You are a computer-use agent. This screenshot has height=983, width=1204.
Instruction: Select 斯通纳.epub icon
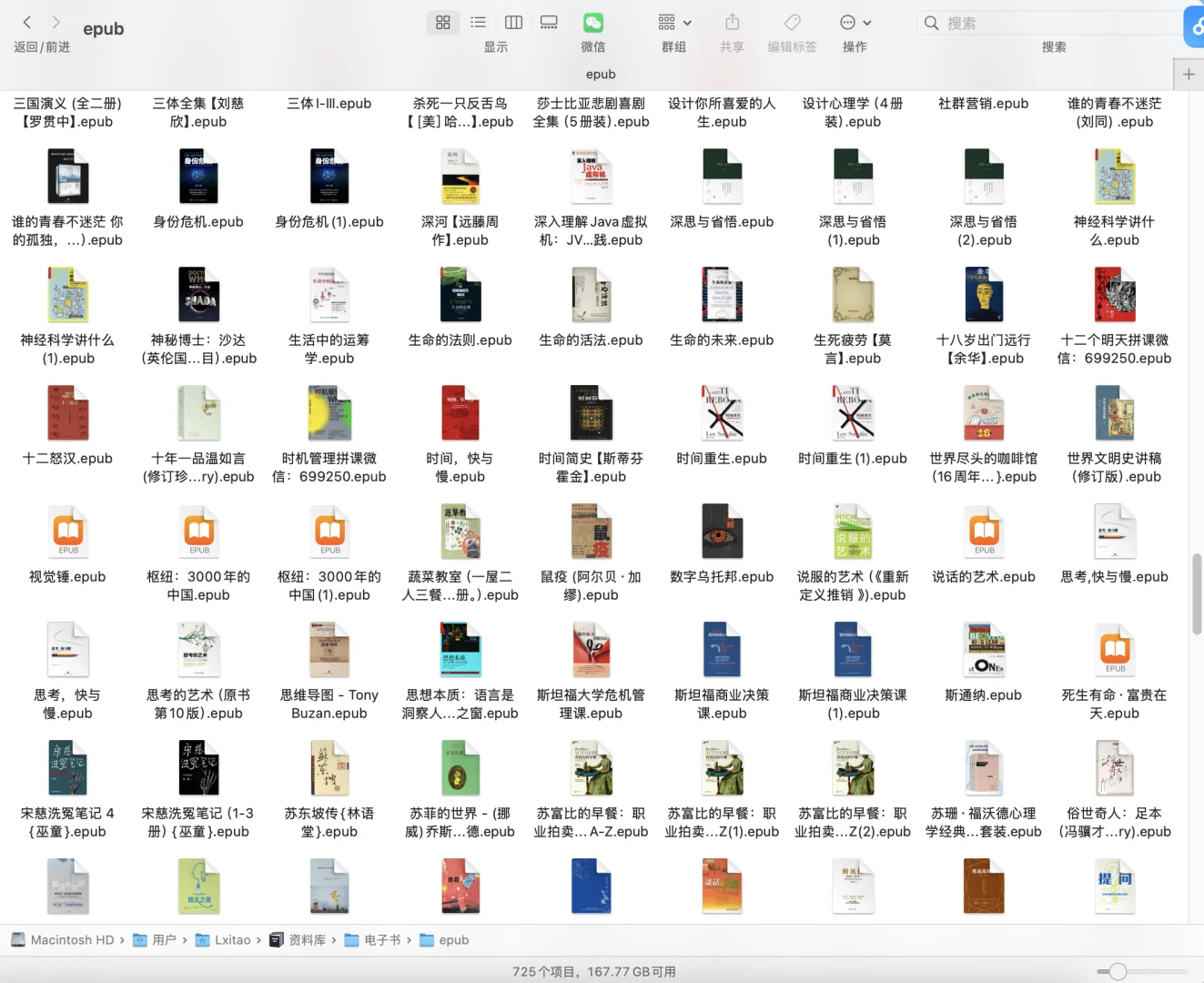point(985,649)
